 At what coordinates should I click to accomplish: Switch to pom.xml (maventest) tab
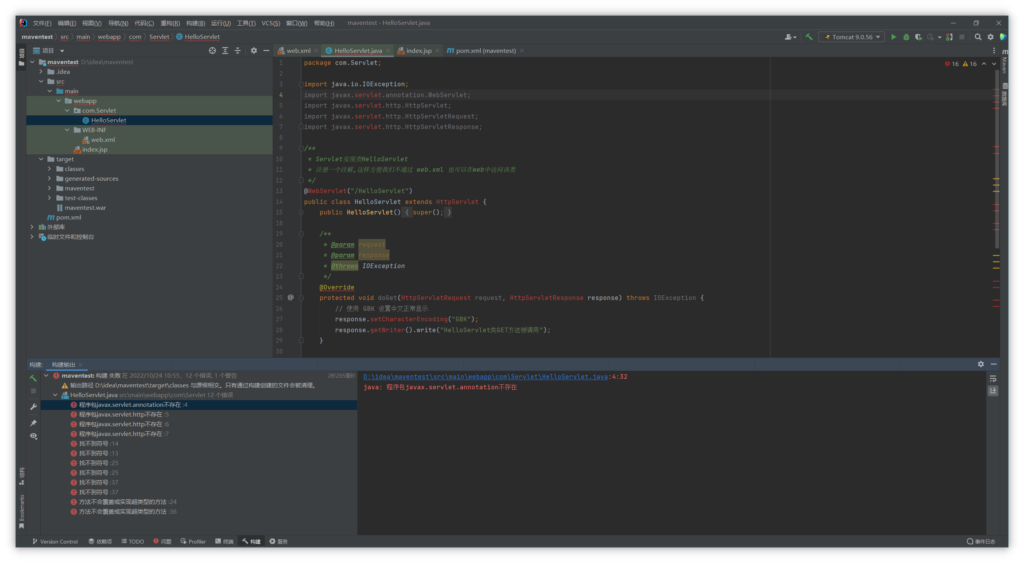pyautogui.click(x=485, y=51)
